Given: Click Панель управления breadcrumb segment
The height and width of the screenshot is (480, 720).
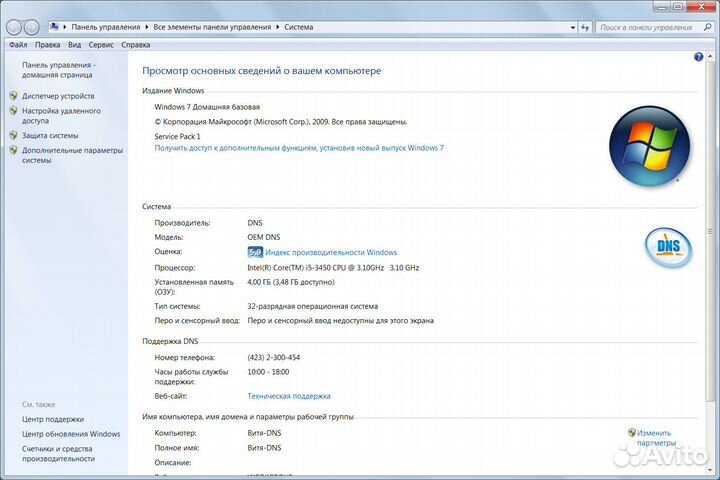Looking at the screenshot, I should click(106, 27).
